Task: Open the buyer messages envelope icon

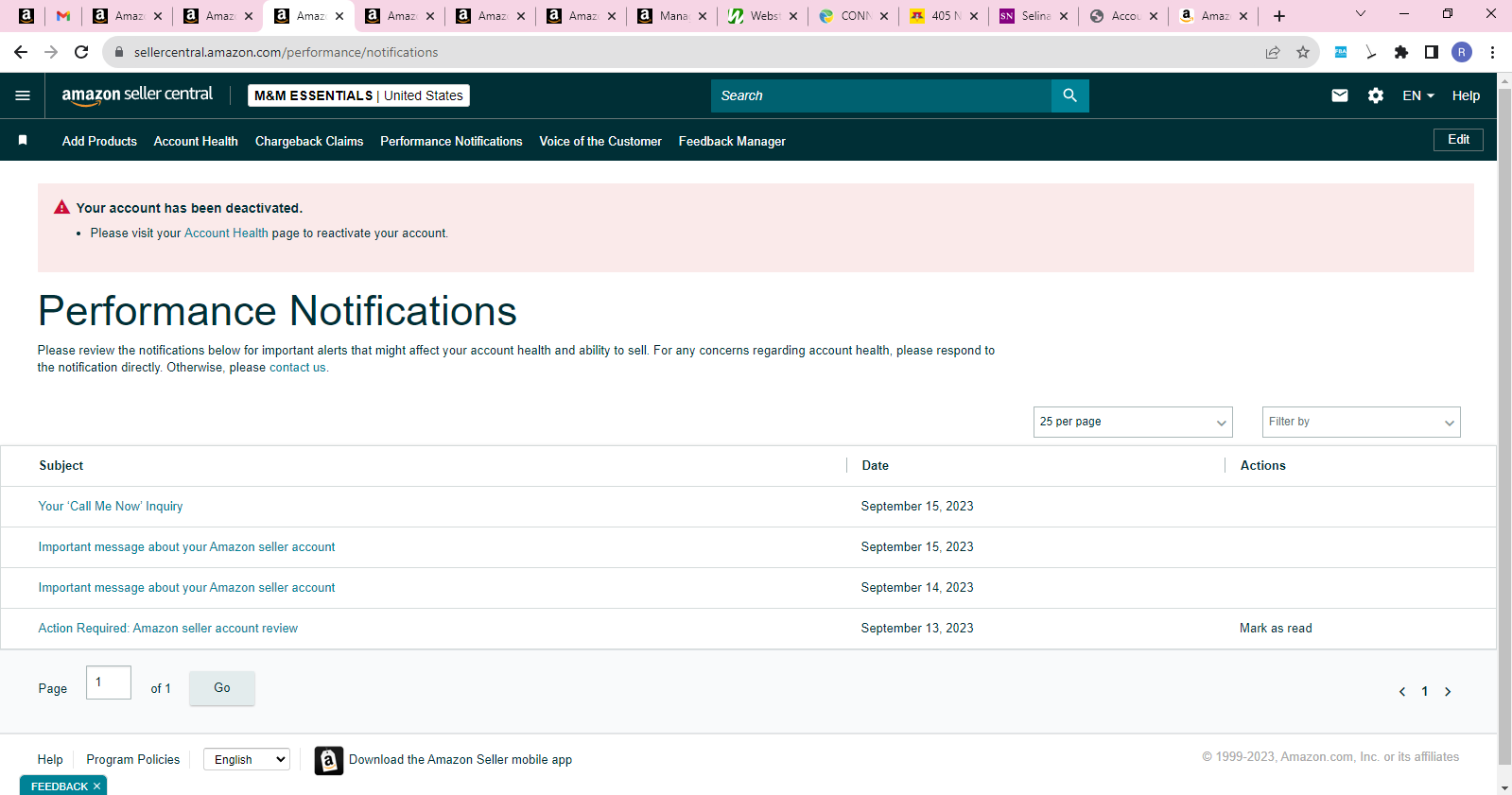Action: coord(1339,95)
